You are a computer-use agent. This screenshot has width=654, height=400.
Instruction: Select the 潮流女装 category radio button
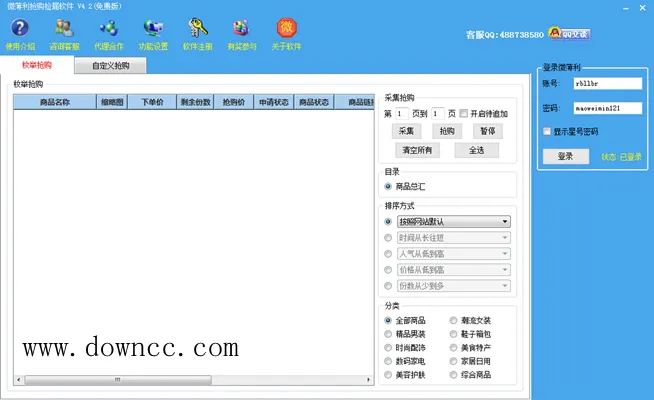(x=453, y=320)
